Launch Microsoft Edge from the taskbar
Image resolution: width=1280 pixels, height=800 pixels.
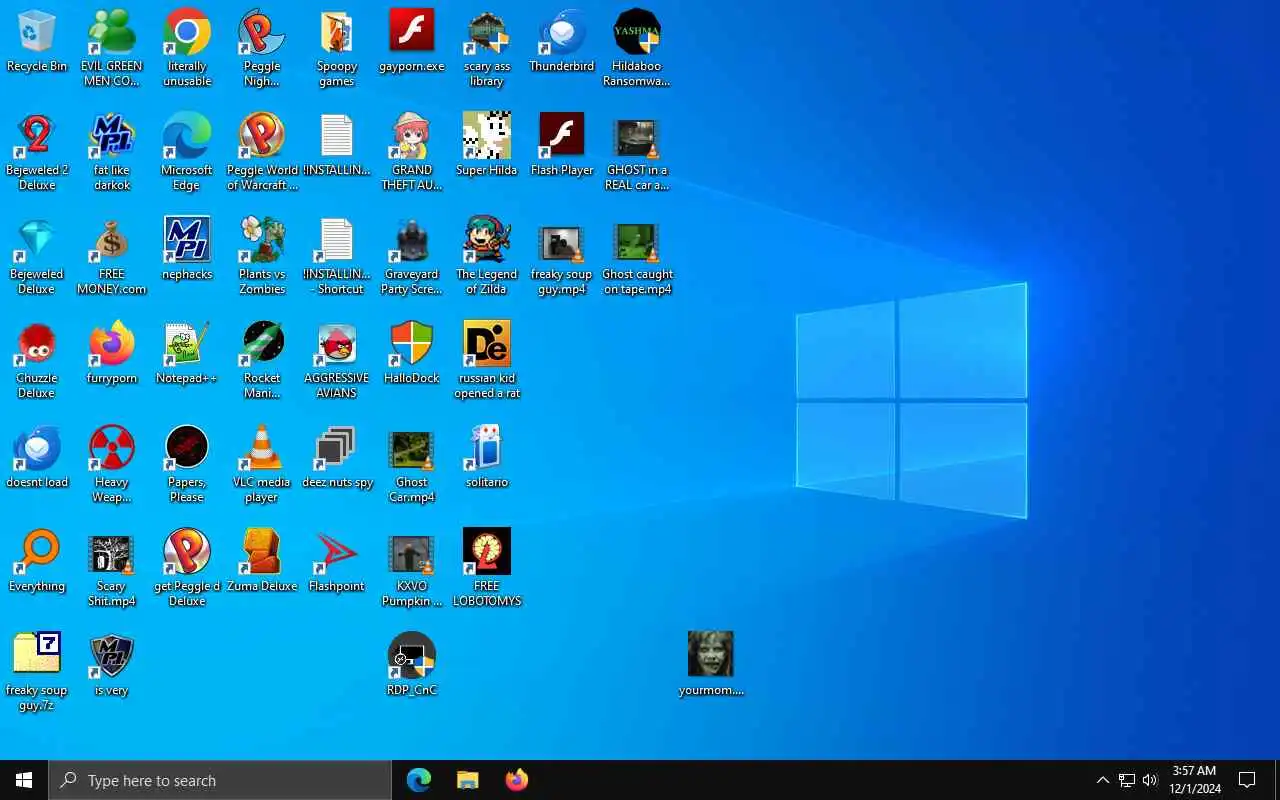click(x=419, y=780)
